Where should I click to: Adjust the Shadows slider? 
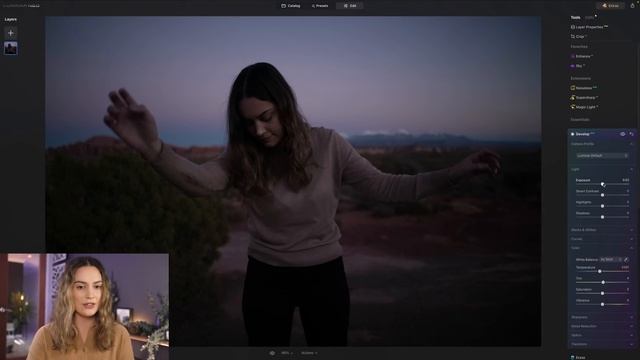(x=602, y=217)
